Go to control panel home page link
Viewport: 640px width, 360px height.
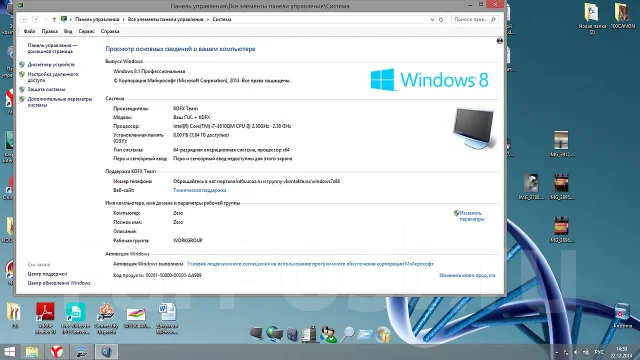[x=52, y=48]
